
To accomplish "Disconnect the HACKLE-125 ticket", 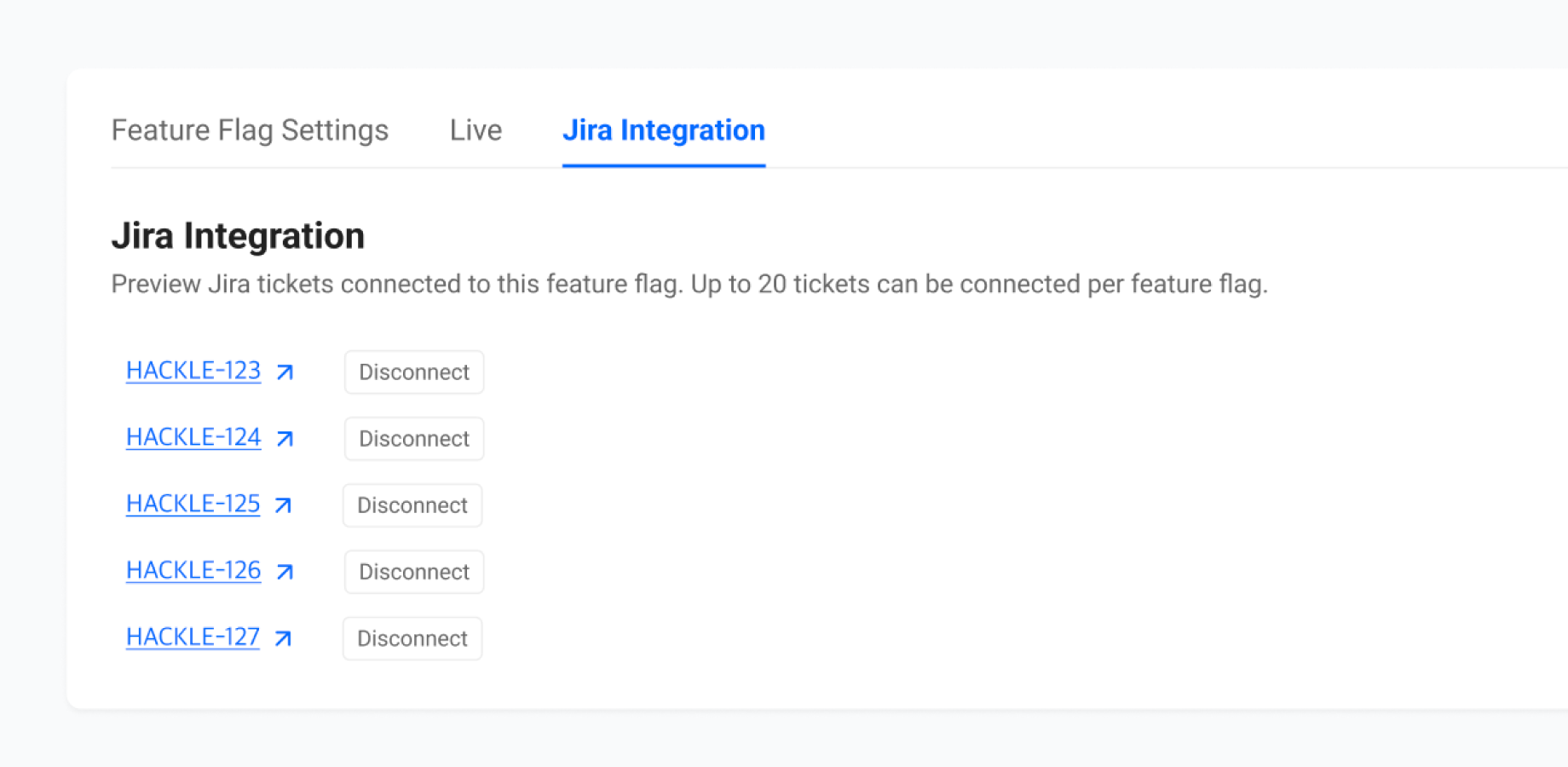I will click(x=412, y=505).
